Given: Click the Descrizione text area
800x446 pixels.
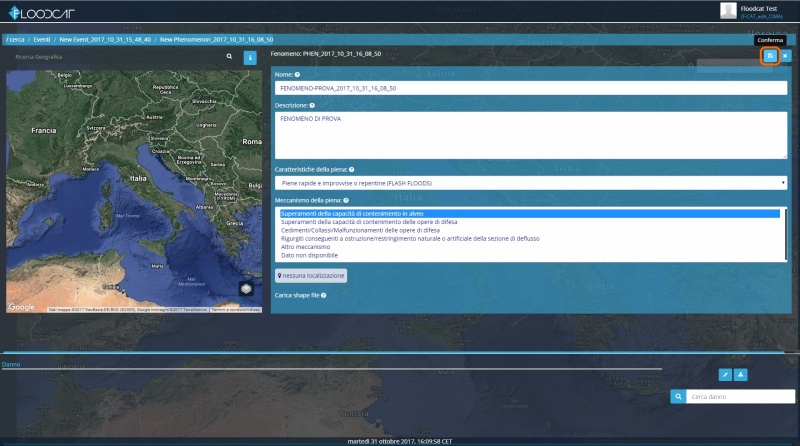Looking at the screenshot, I should pos(531,135).
